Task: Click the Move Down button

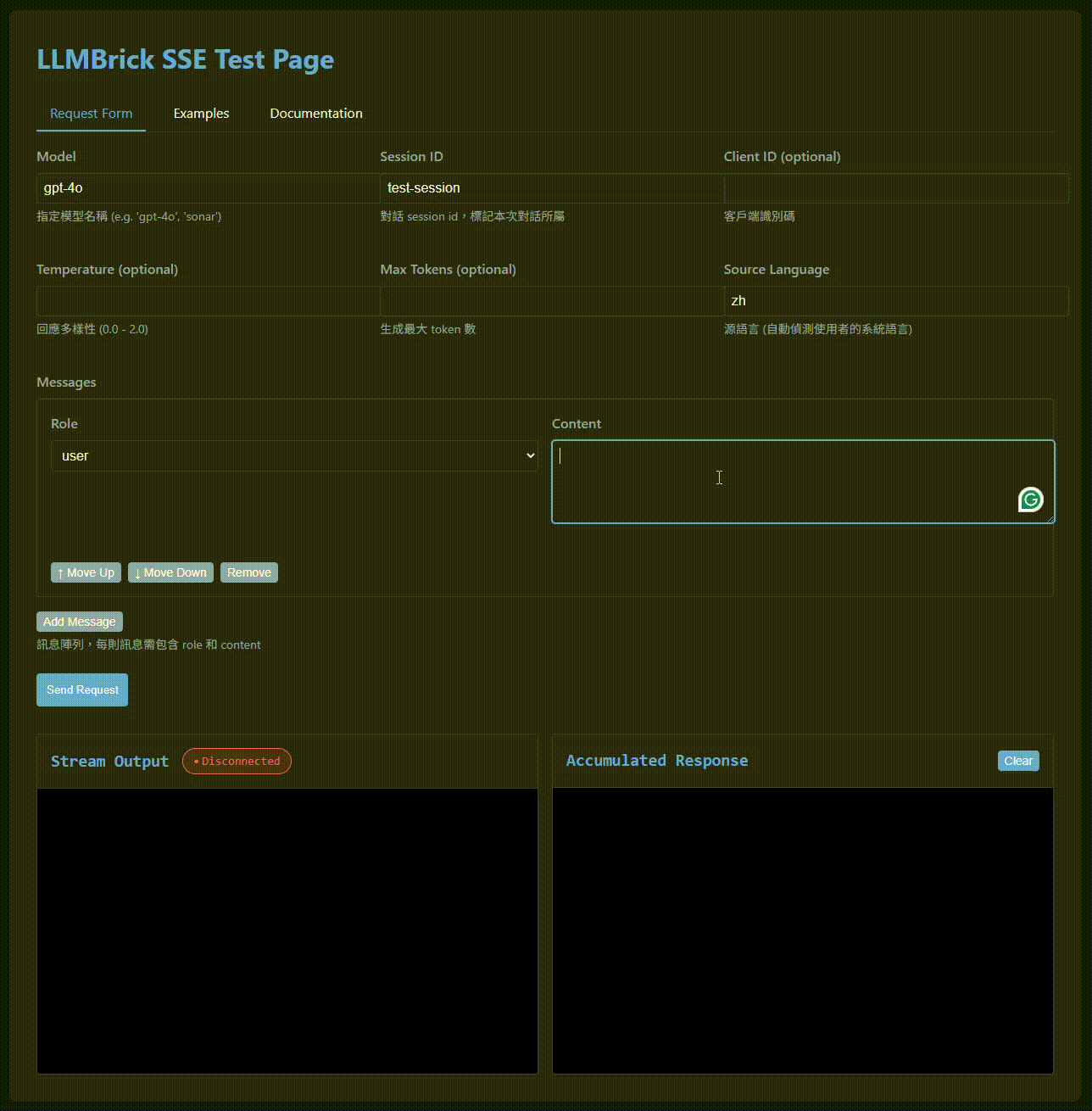Action: (x=170, y=572)
